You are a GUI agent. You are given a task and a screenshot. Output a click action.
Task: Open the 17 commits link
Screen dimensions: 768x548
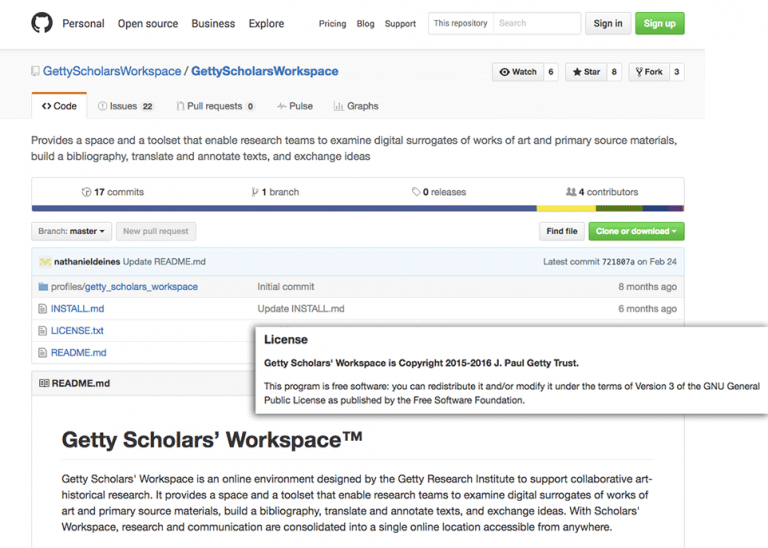coord(113,192)
